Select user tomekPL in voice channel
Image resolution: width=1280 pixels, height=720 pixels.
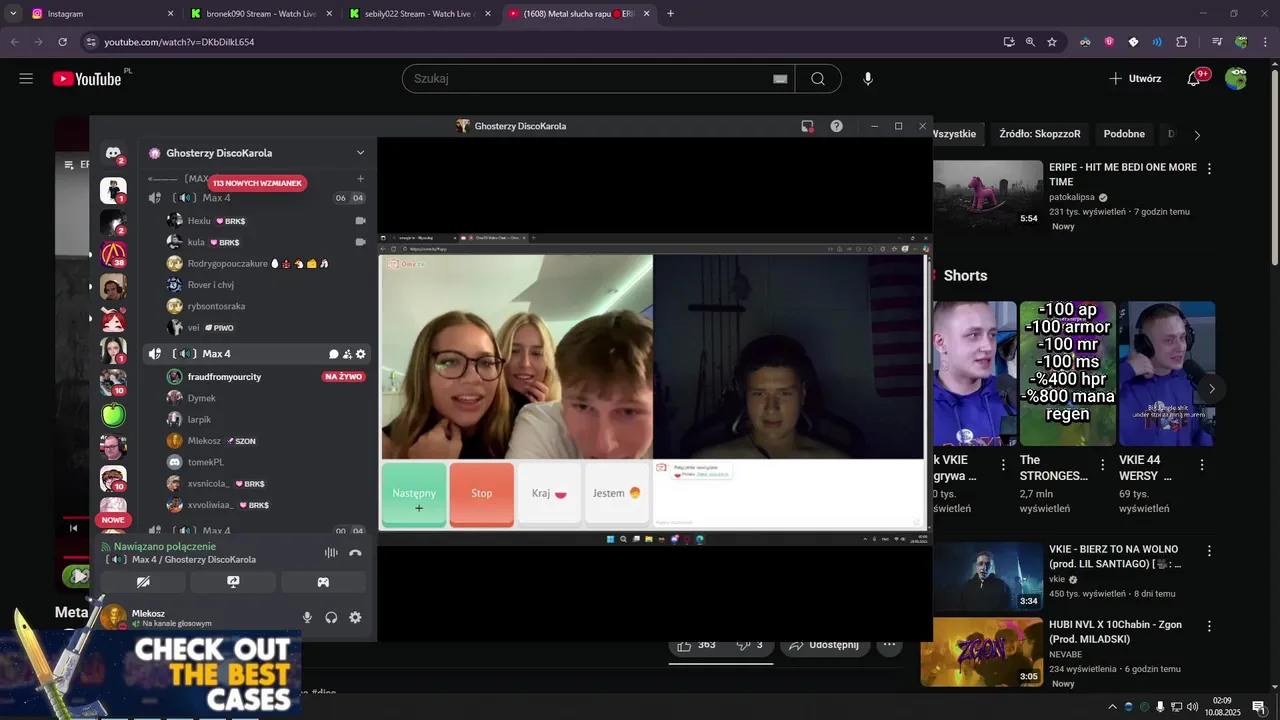coord(206,462)
